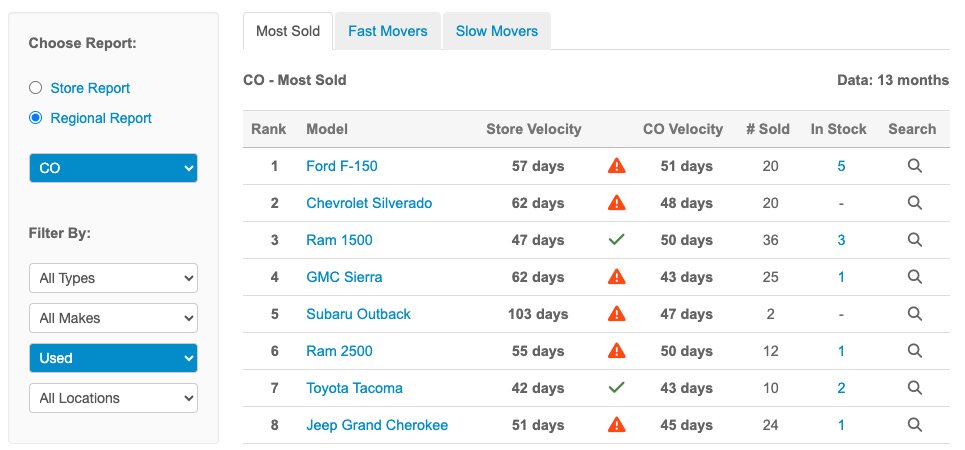The height and width of the screenshot is (450, 965).
Task: Open the Jeep Grand Cherokee link
Action: (x=377, y=425)
